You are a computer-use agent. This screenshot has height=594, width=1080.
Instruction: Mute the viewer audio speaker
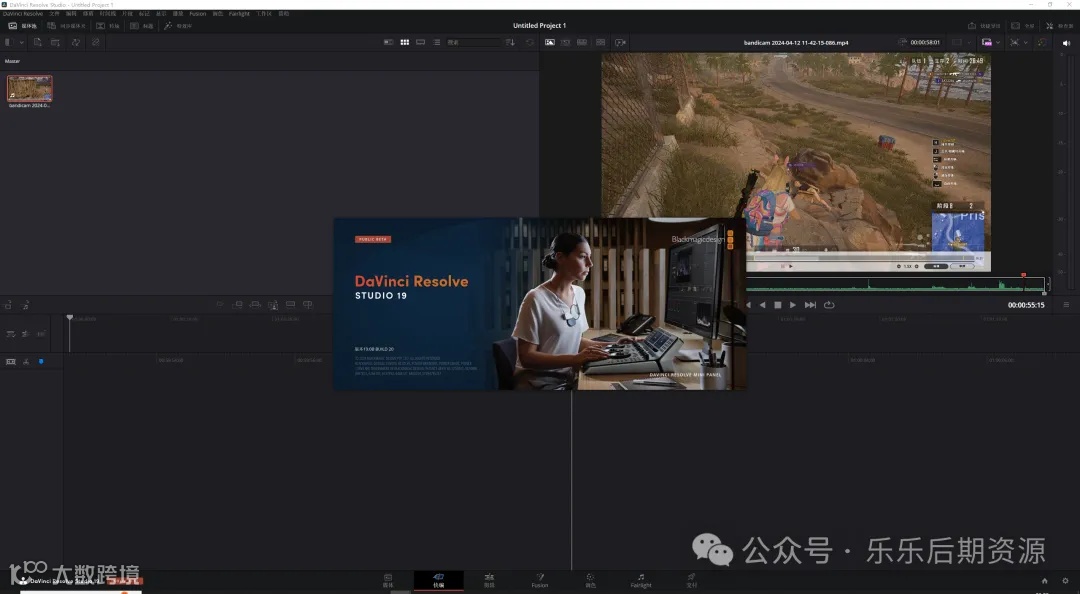tap(1065, 43)
